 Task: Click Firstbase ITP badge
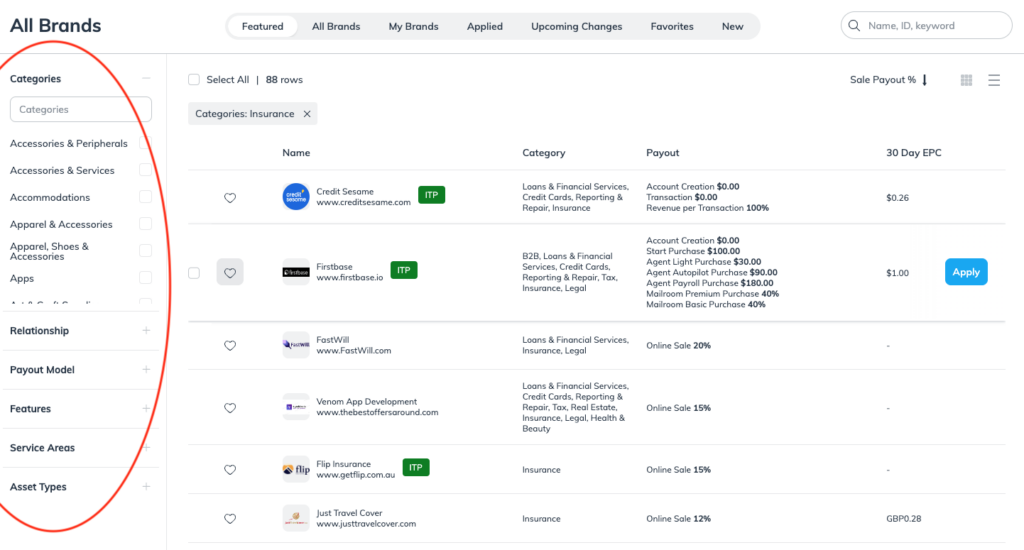tap(404, 270)
